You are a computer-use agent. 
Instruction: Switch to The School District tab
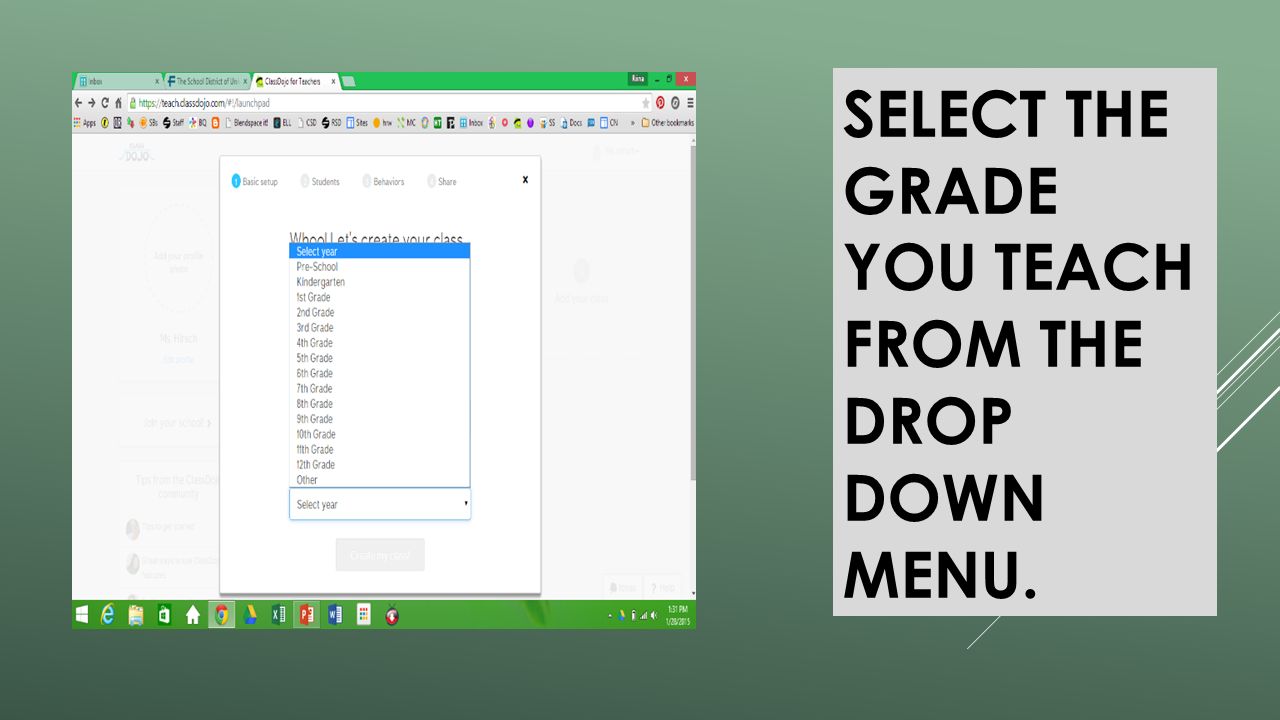206,81
